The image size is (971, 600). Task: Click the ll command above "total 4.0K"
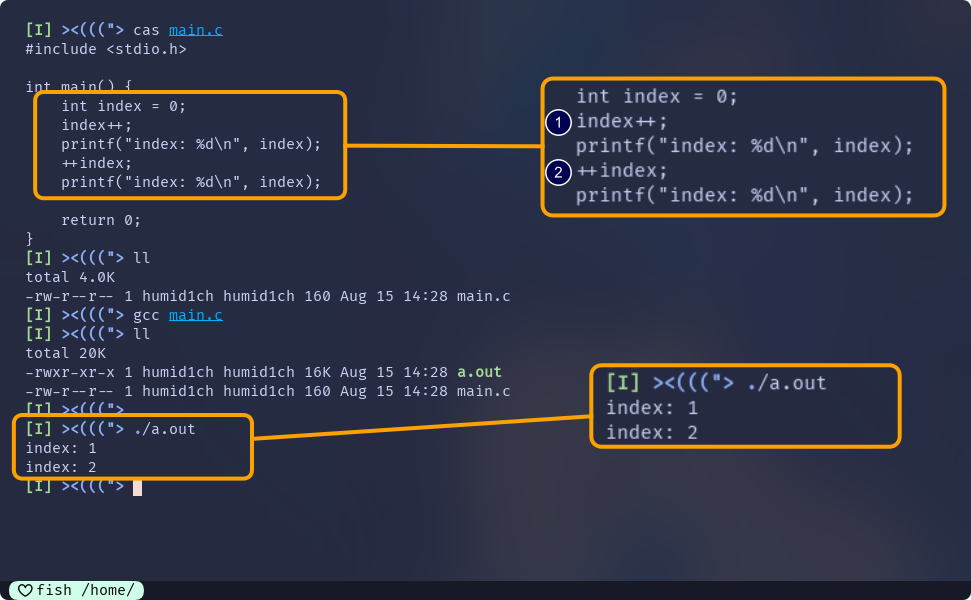pos(141,258)
